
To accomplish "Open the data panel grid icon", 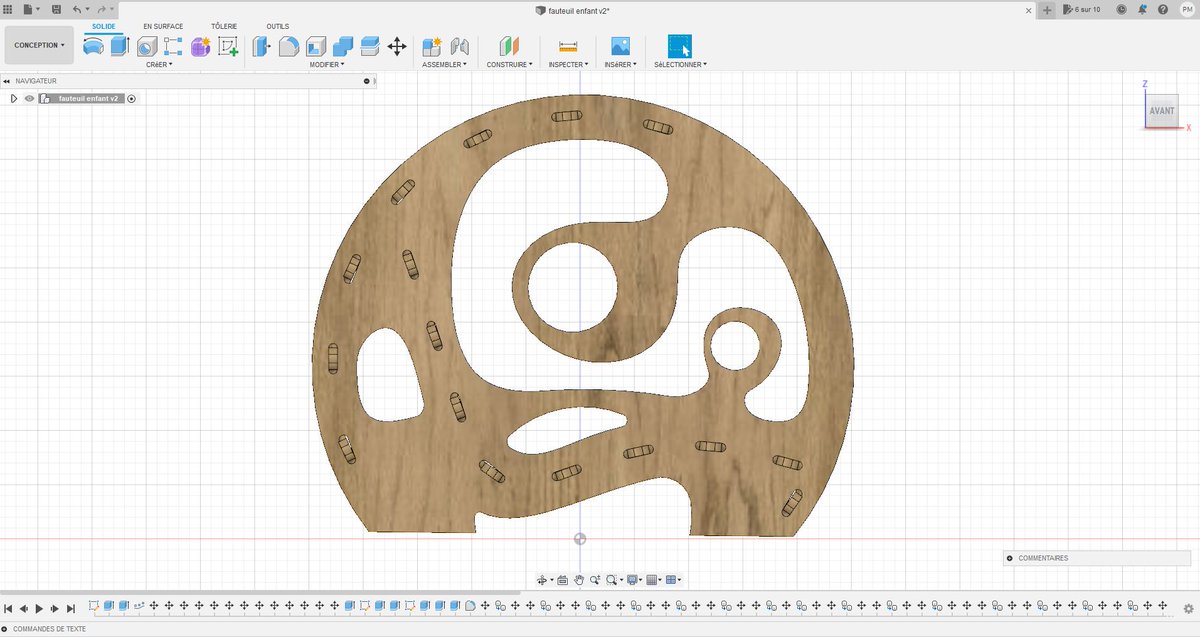I will (x=7, y=9).
